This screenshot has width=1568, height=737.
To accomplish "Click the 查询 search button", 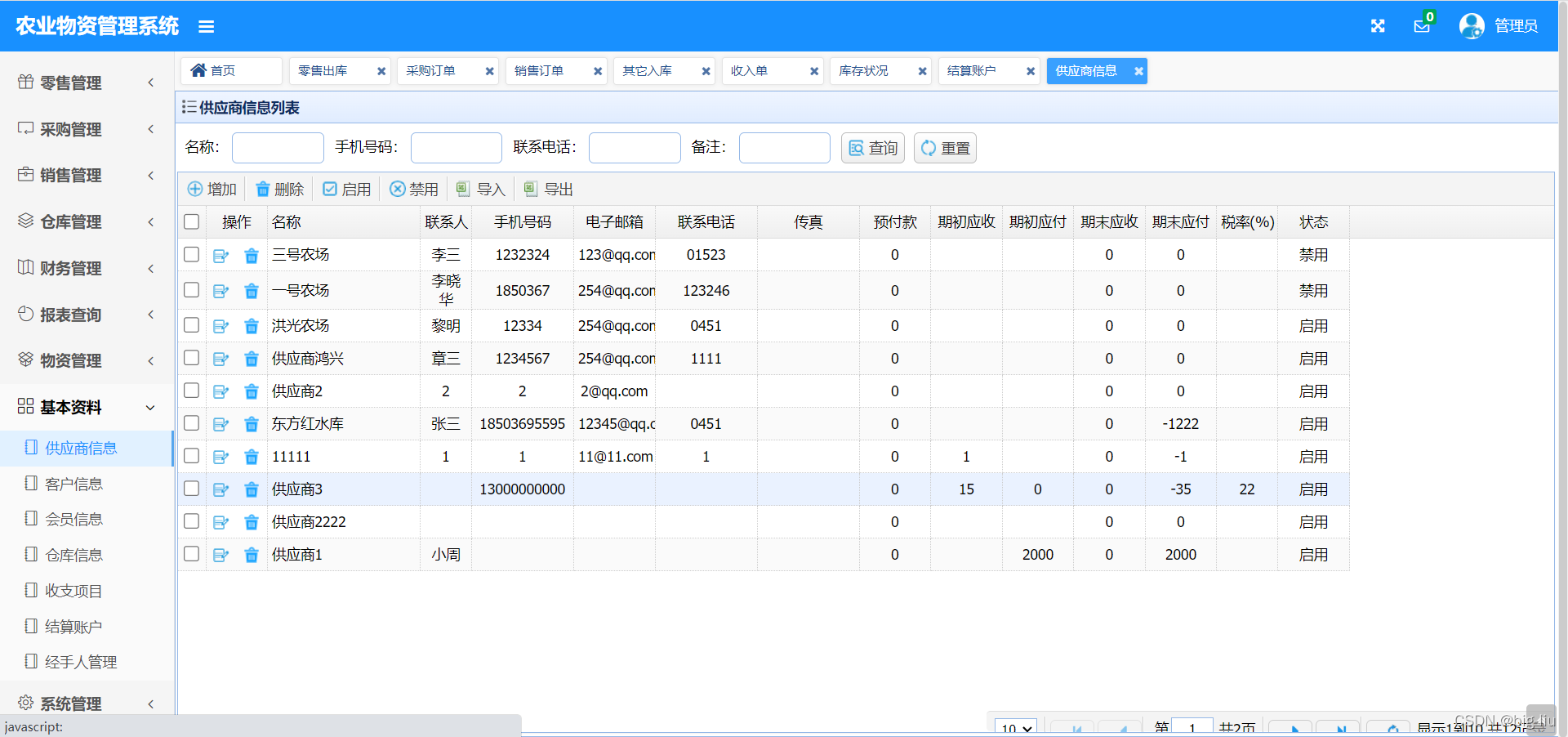I will [x=873, y=148].
